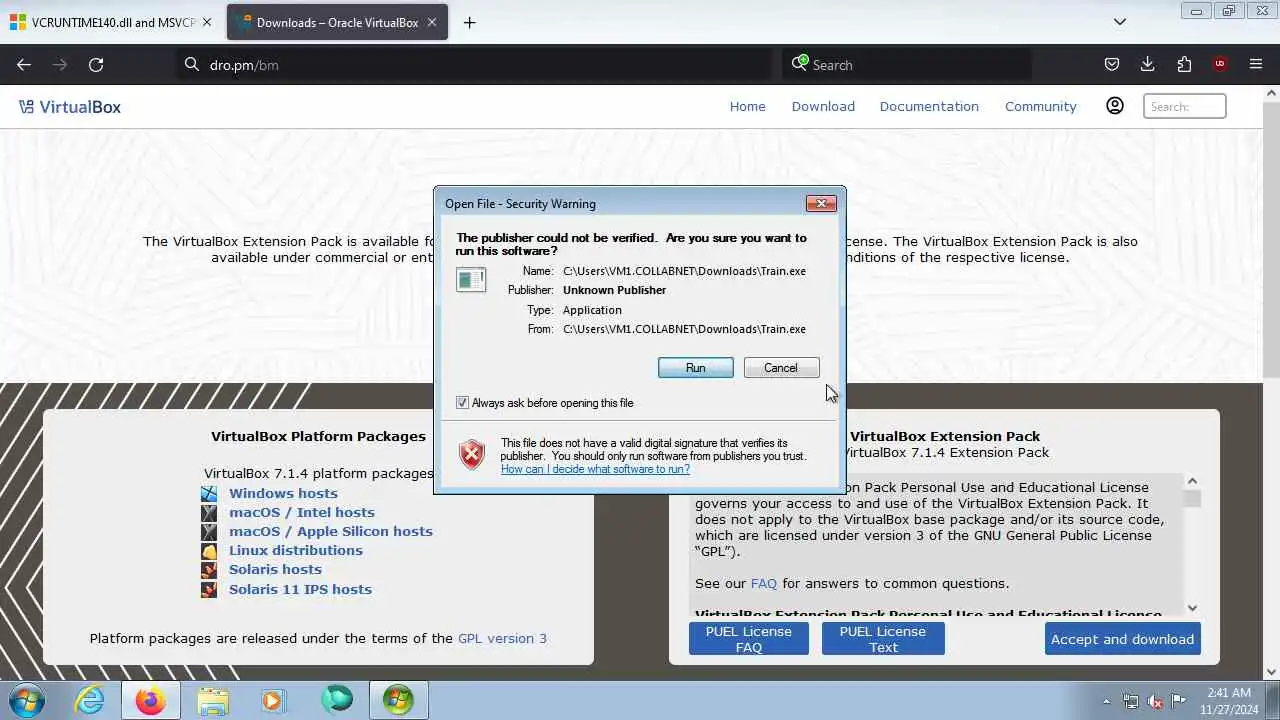Go back in browser history
The width and height of the screenshot is (1280, 720).
coord(24,64)
